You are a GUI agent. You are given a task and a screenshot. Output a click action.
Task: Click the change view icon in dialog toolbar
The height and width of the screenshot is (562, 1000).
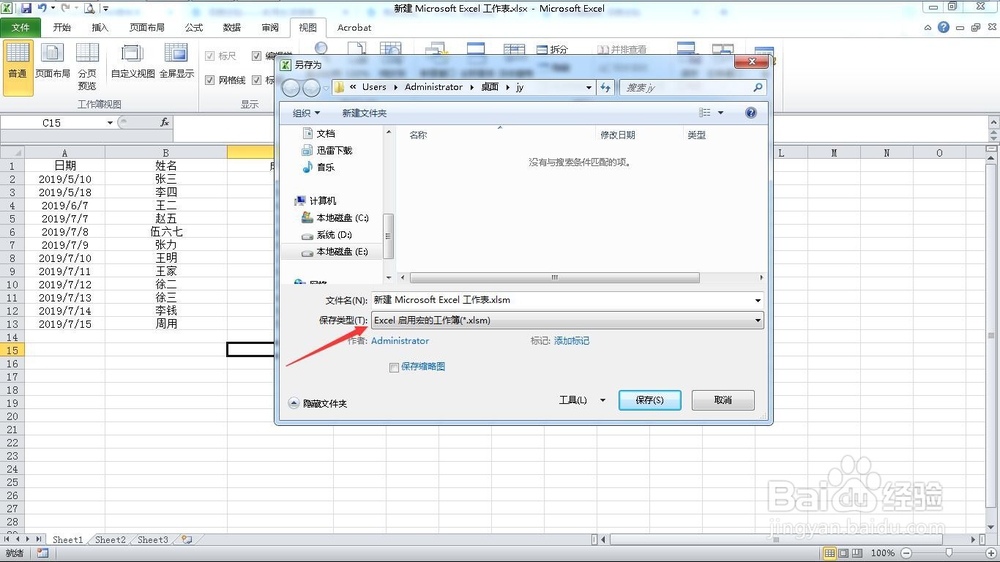[x=705, y=112]
